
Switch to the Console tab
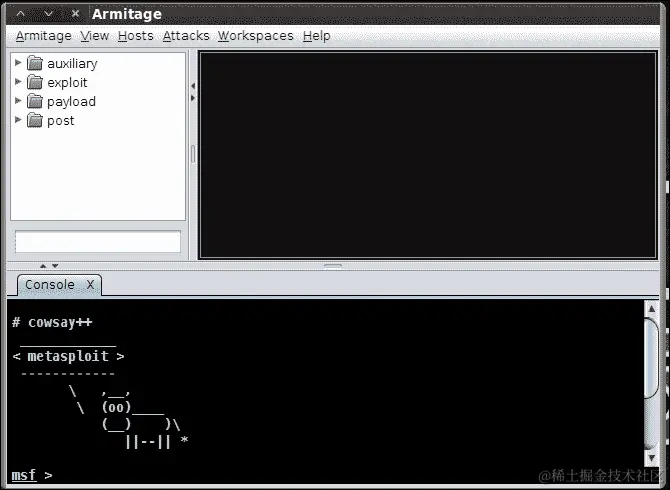(50, 285)
